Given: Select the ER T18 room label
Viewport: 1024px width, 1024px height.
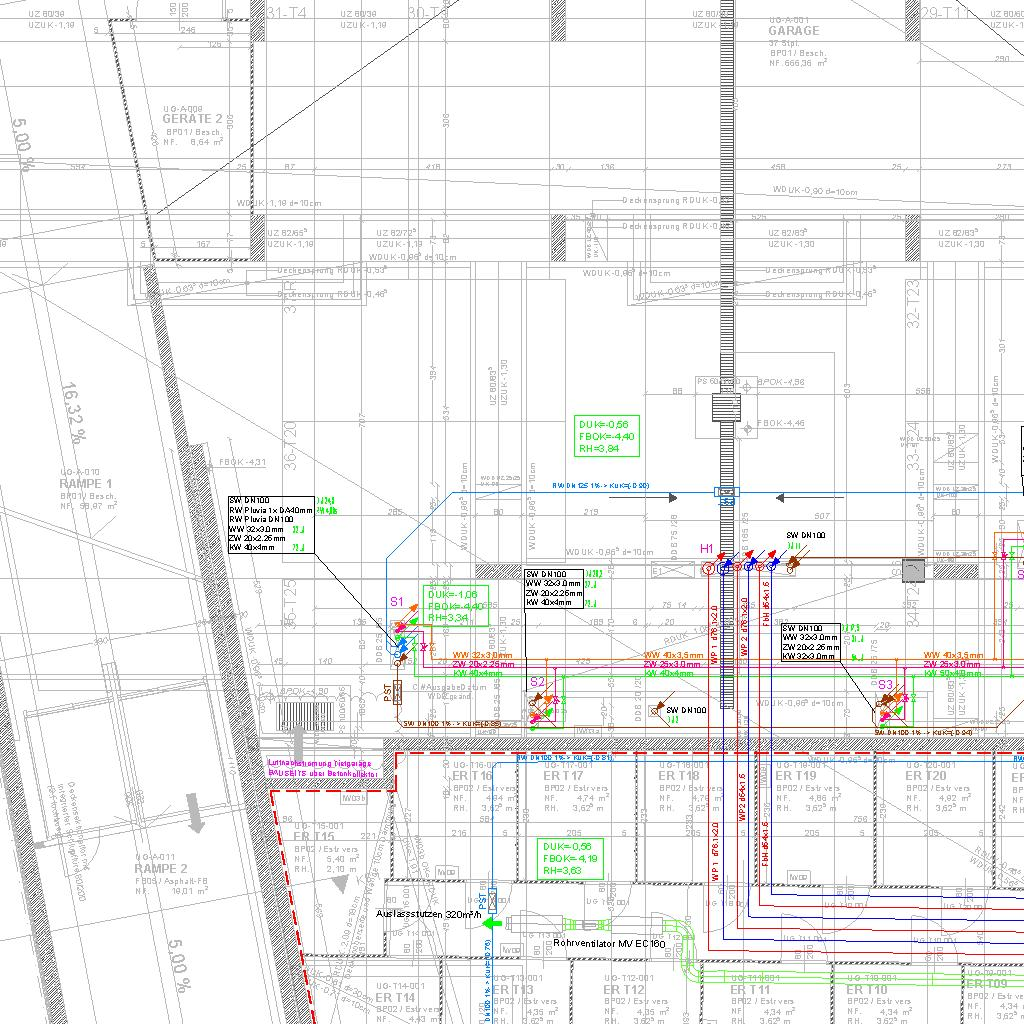Looking at the screenshot, I should pyautogui.click(x=679, y=776).
